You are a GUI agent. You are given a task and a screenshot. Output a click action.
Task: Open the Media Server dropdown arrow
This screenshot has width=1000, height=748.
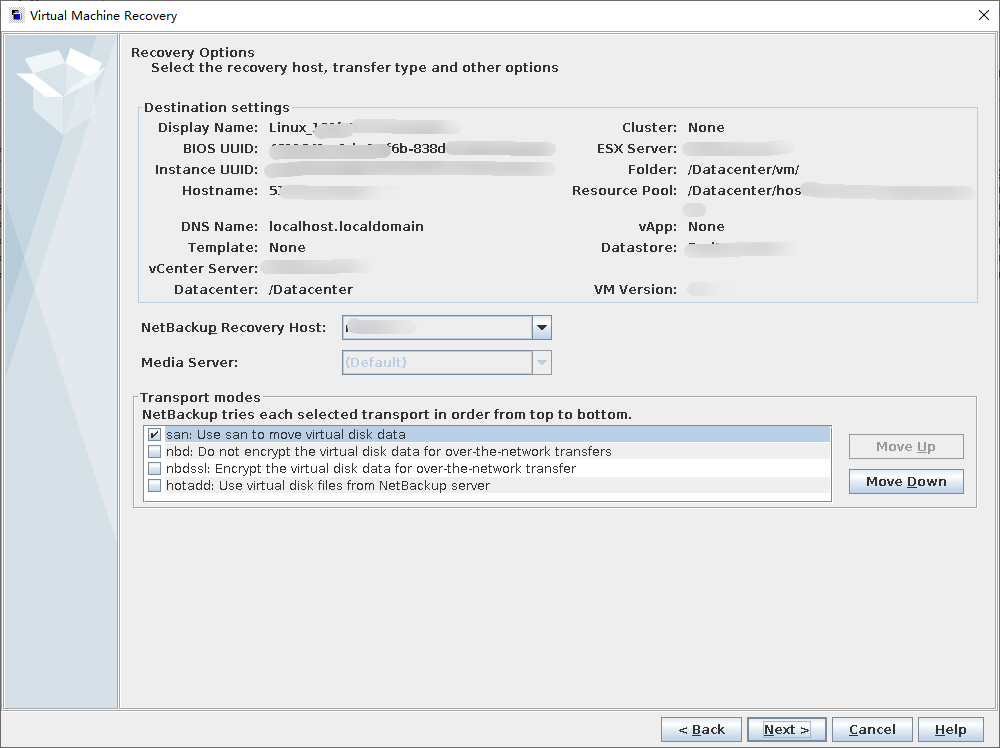coord(541,363)
